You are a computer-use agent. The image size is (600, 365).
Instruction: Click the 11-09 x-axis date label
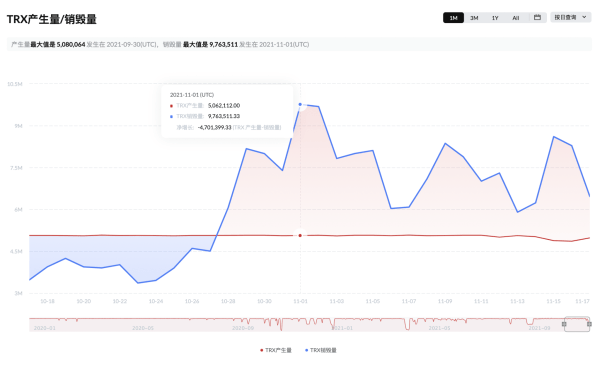pos(445,301)
